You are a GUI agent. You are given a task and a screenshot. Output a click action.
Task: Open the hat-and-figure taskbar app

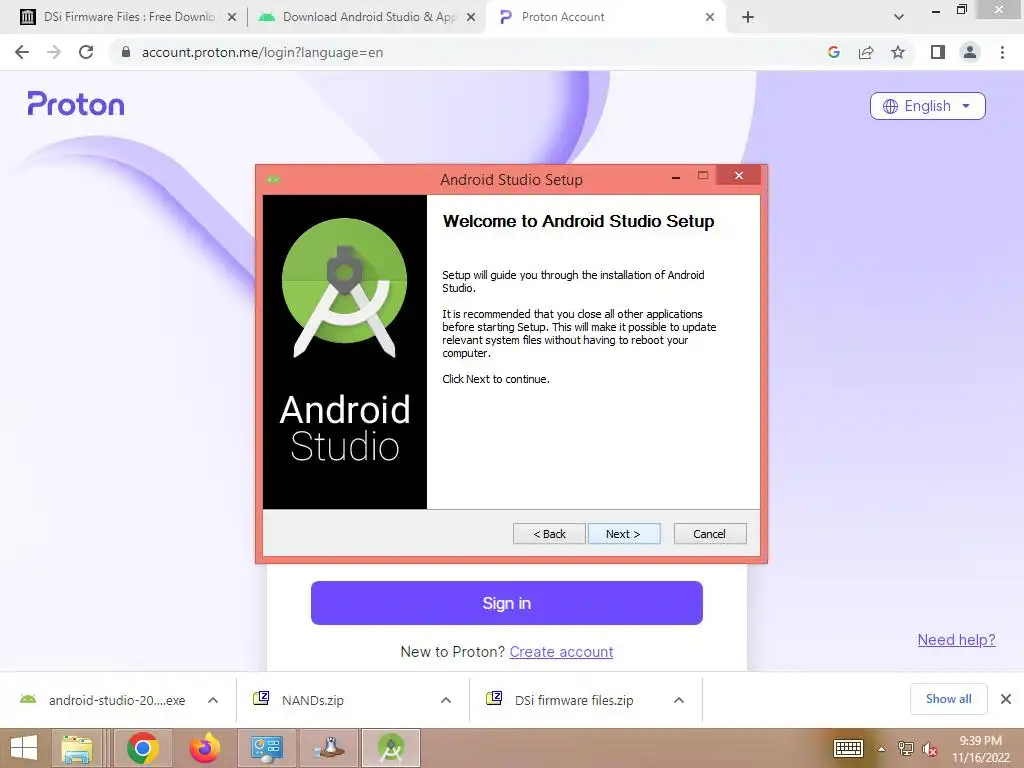tap(329, 748)
